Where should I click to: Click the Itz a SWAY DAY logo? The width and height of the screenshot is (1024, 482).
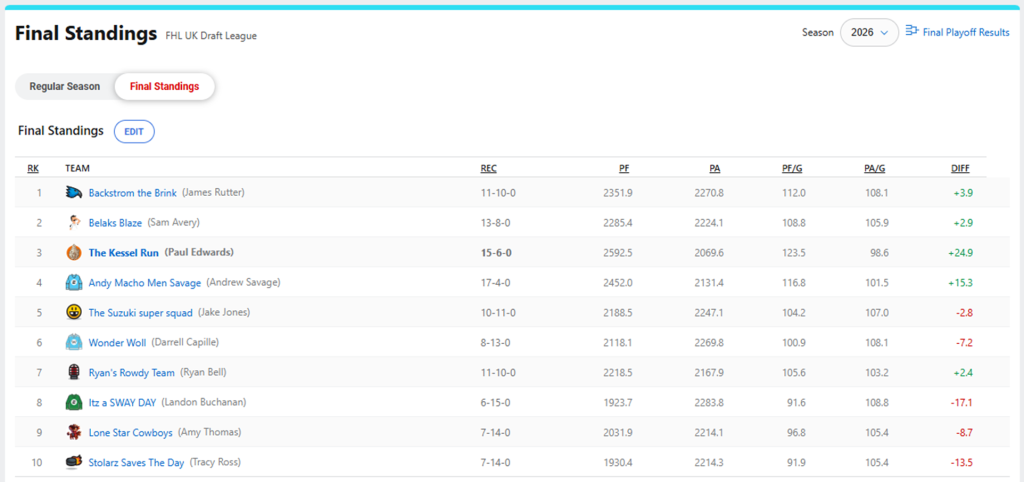click(x=74, y=402)
